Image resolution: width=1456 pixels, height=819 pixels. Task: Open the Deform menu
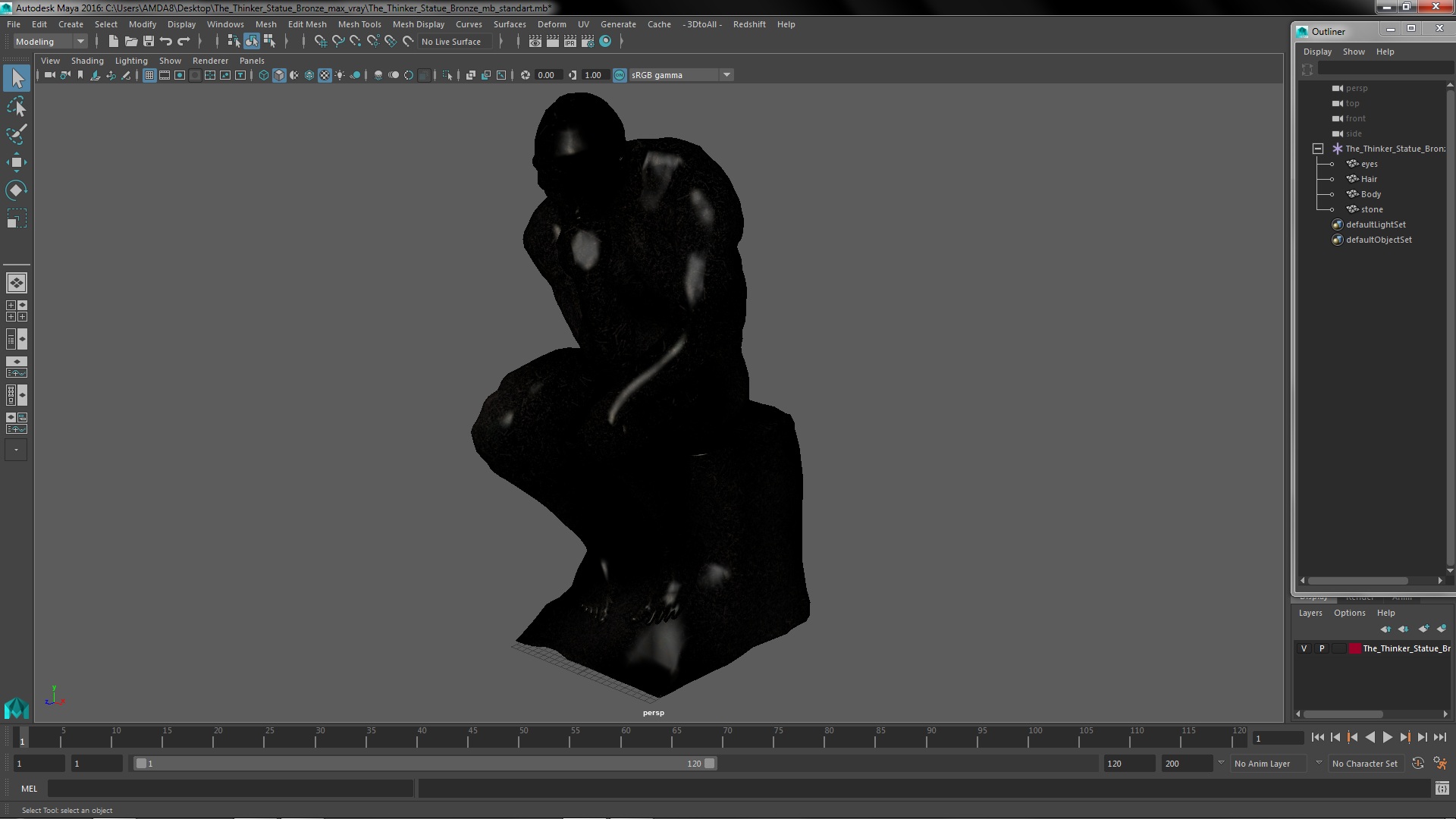coord(552,24)
